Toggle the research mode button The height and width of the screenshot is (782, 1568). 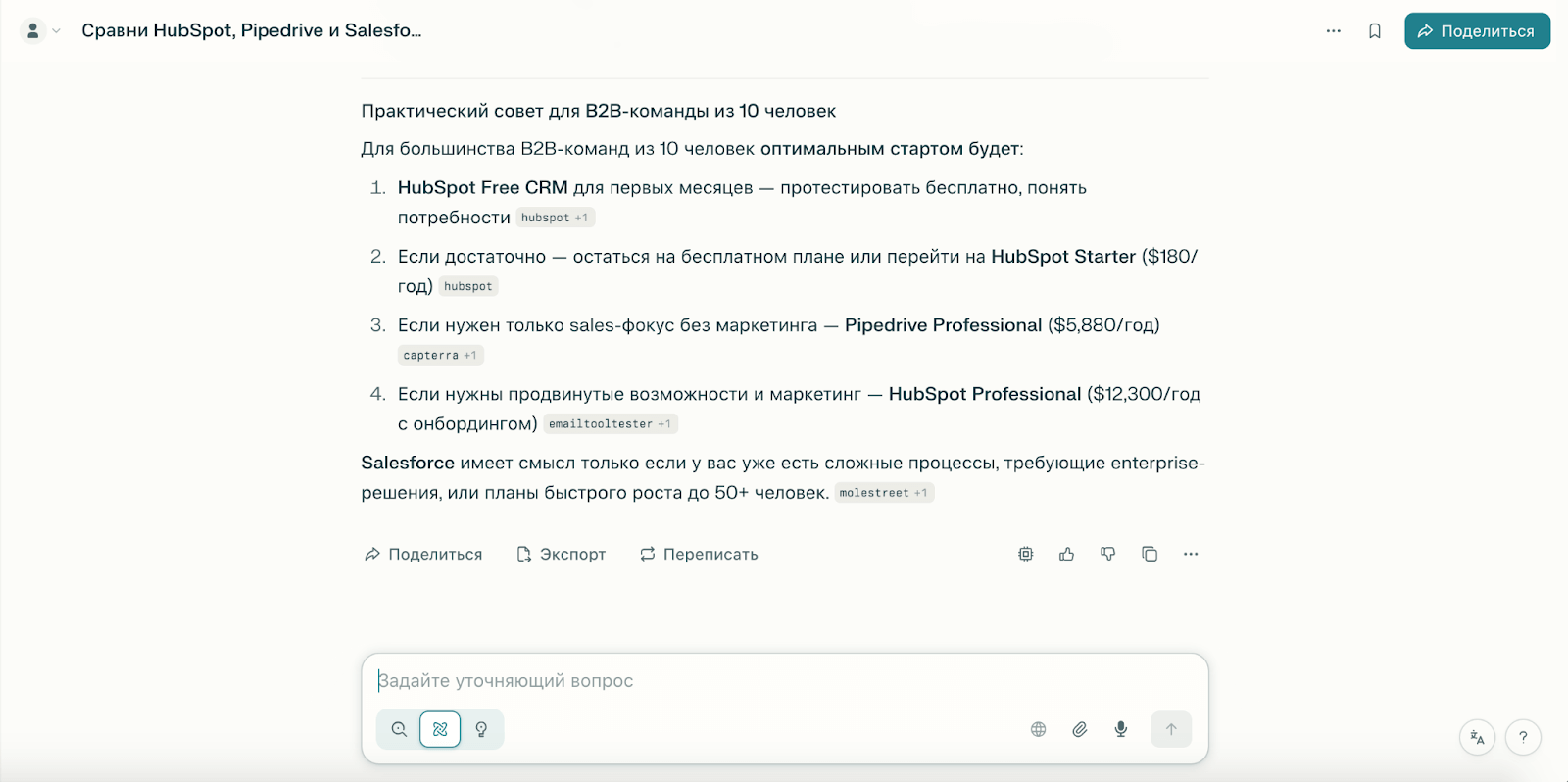[x=440, y=729]
